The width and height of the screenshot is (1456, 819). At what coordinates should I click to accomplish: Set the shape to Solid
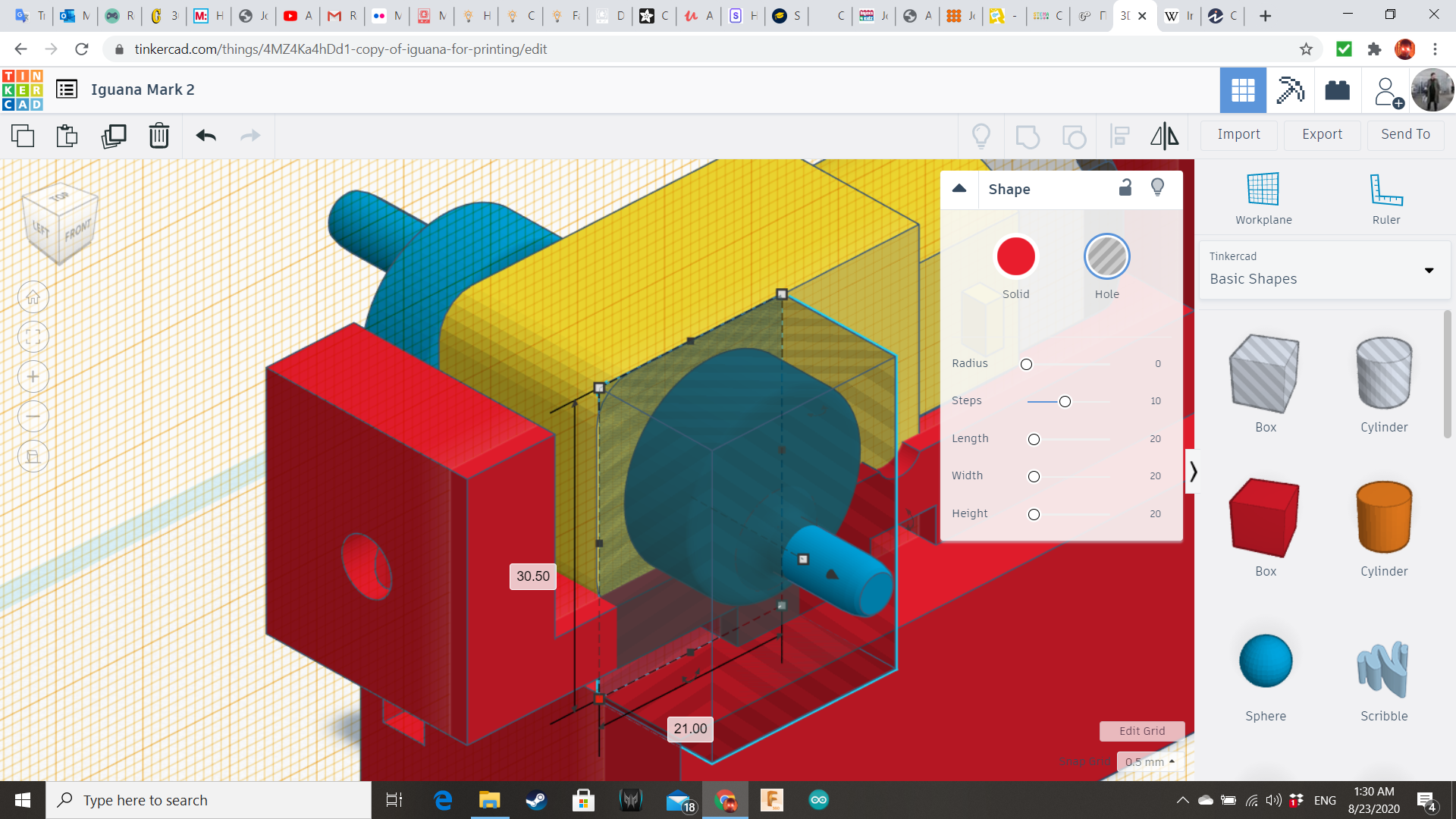tap(1015, 257)
